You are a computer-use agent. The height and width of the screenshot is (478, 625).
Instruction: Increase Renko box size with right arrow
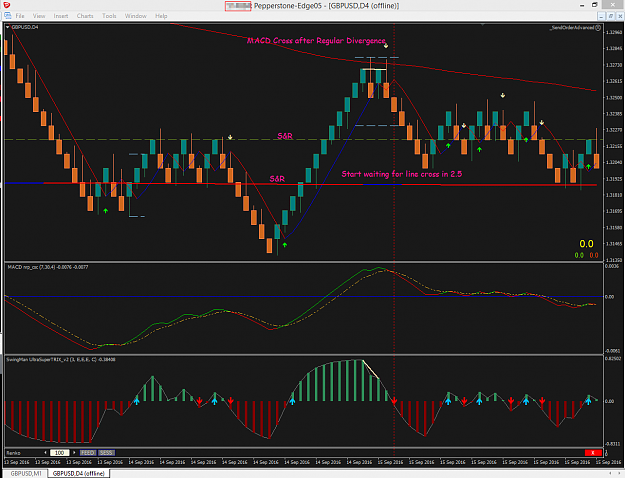(x=74, y=452)
